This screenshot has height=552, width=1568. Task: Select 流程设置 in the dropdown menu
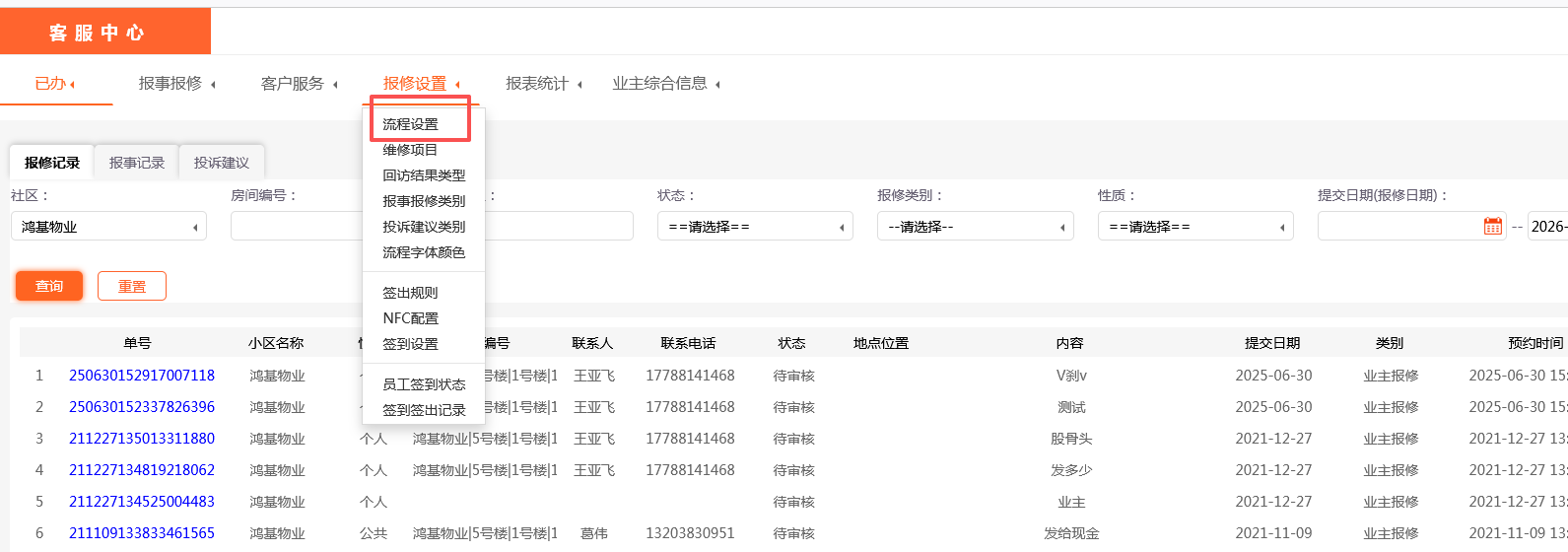tap(411, 124)
